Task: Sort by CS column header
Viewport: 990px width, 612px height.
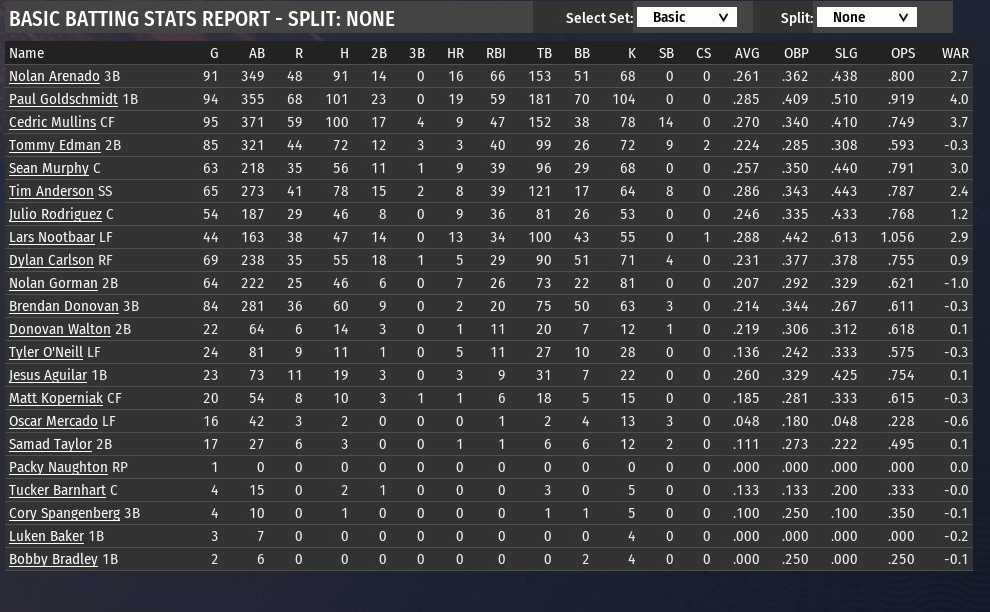Action: click(x=703, y=54)
